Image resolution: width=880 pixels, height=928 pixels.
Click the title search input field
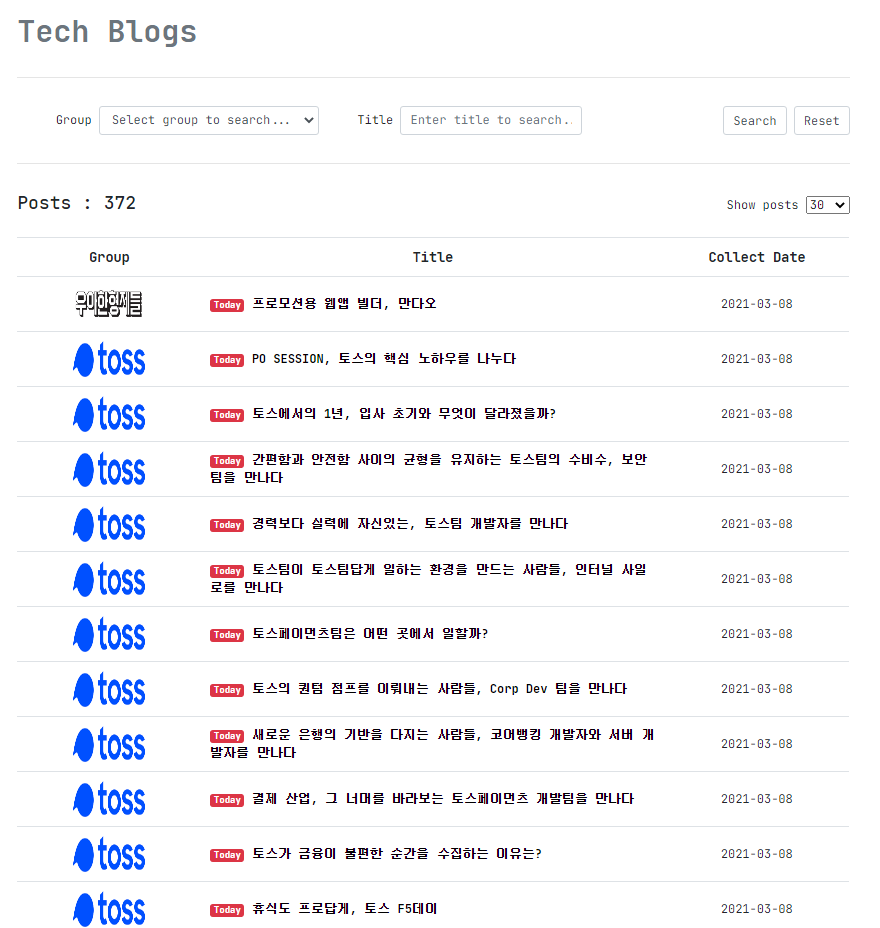tap(491, 121)
